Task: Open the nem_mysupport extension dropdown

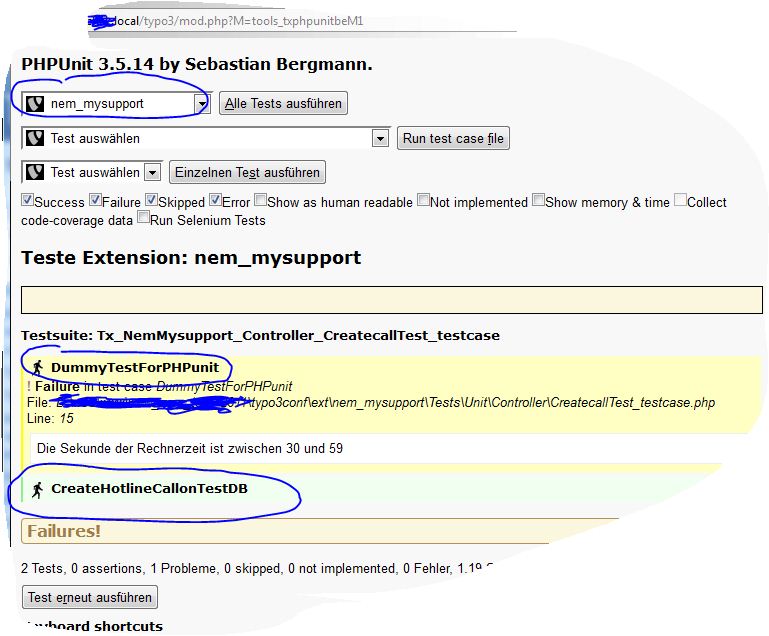Action: (117, 103)
